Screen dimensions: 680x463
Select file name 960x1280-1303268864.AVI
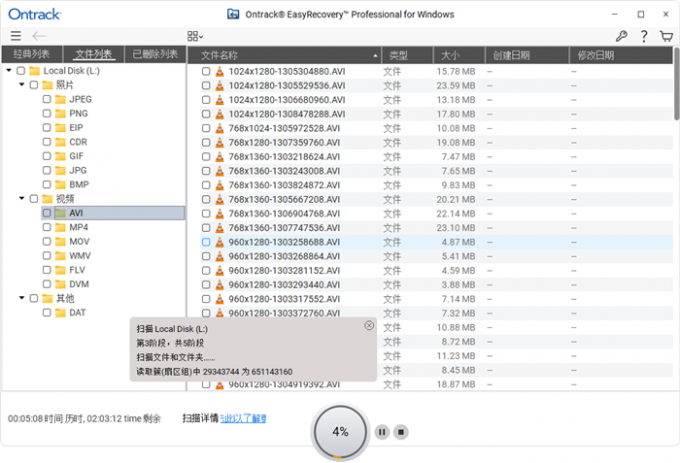[x=284, y=256]
